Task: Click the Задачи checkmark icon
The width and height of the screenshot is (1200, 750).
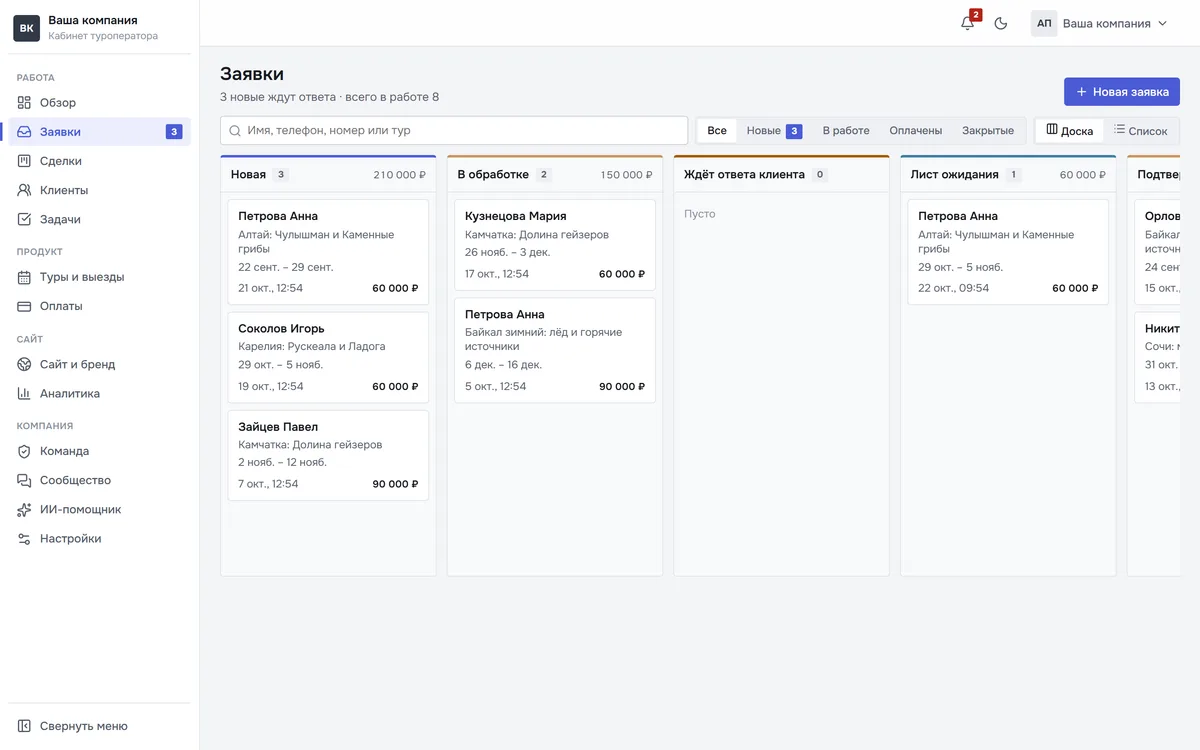Action: point(25,219)
